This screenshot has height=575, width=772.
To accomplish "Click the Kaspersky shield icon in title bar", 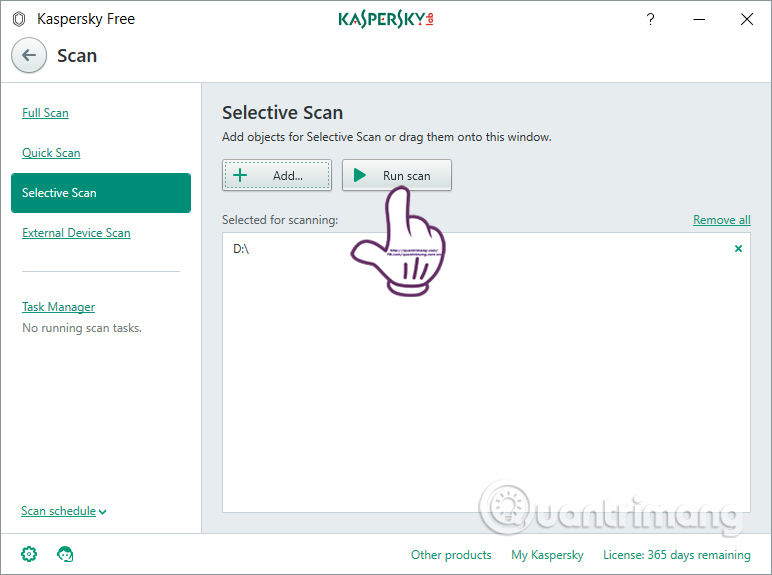I will coord(19,19).
